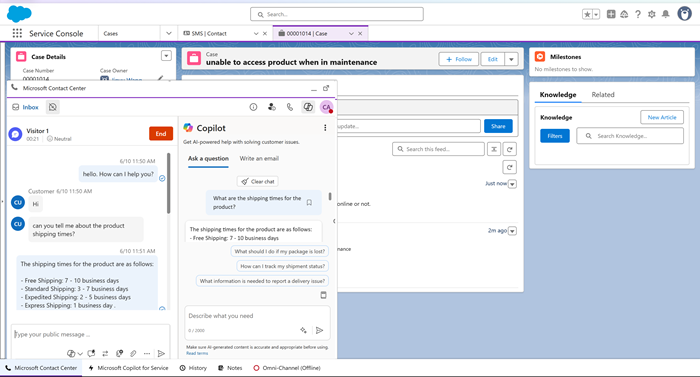Image resolution: width=700 pixels, height=377 pixels.
Task: Send the public message arrow
Action: [161, 353]
